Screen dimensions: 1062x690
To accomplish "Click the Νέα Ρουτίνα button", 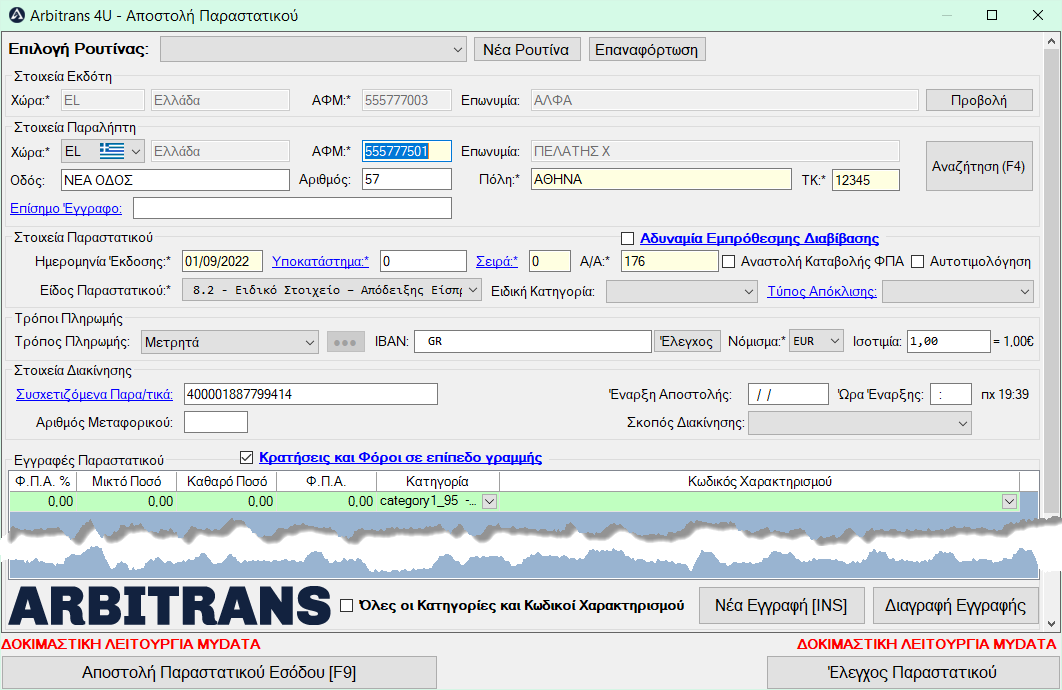I will [x=526, y=49].
